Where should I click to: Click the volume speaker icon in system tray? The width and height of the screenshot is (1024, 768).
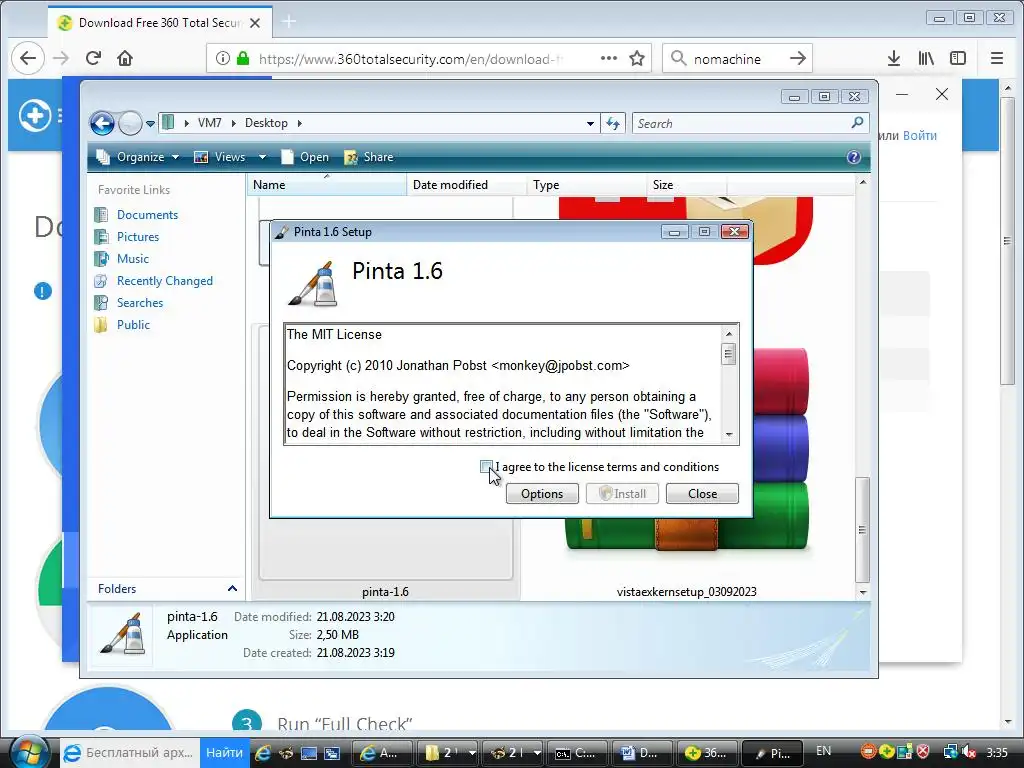pos(969,752)
